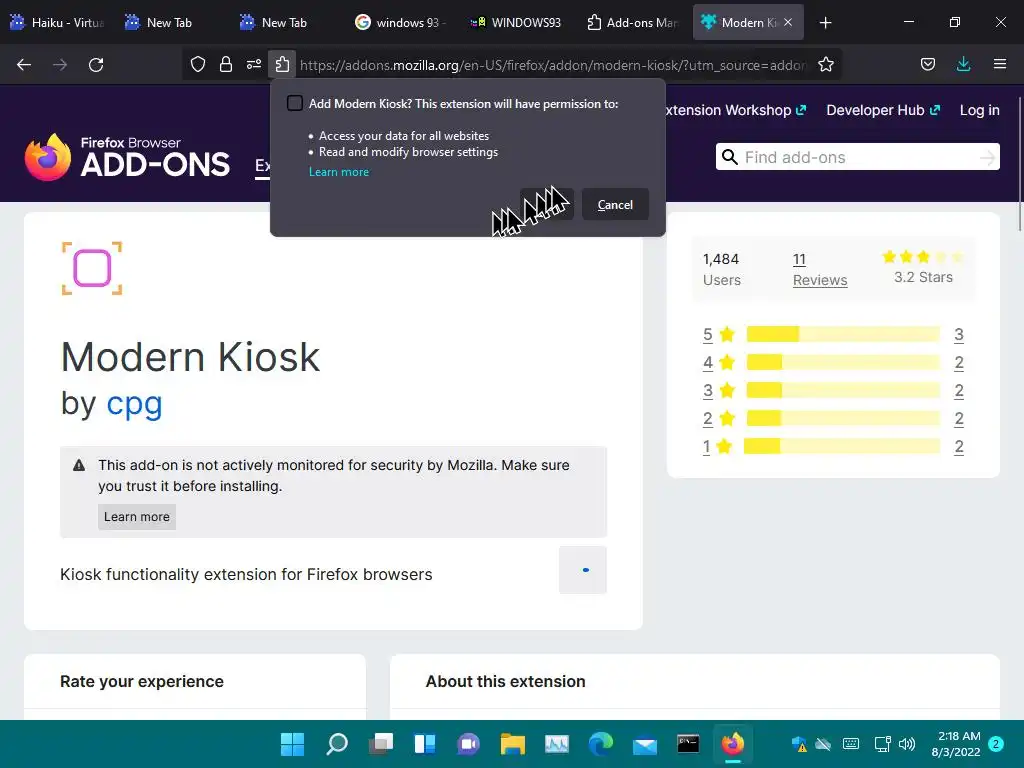Switch to the Add-ons Manager tab

pos(631,22)
